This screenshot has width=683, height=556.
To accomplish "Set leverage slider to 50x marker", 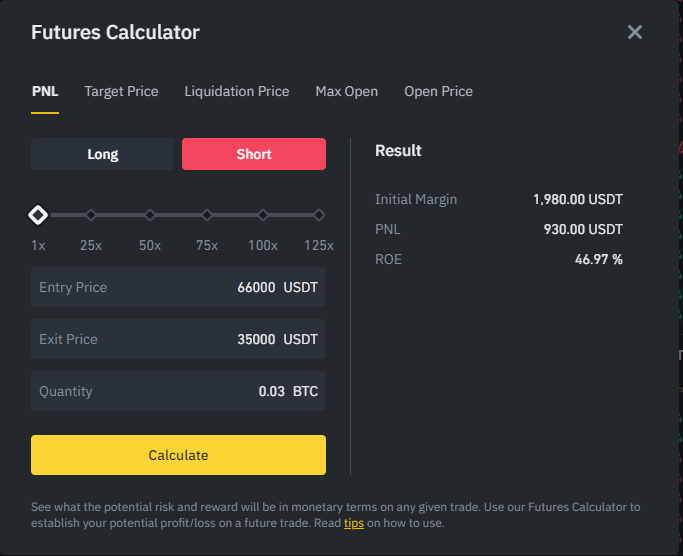I will (x=150, y=215).
